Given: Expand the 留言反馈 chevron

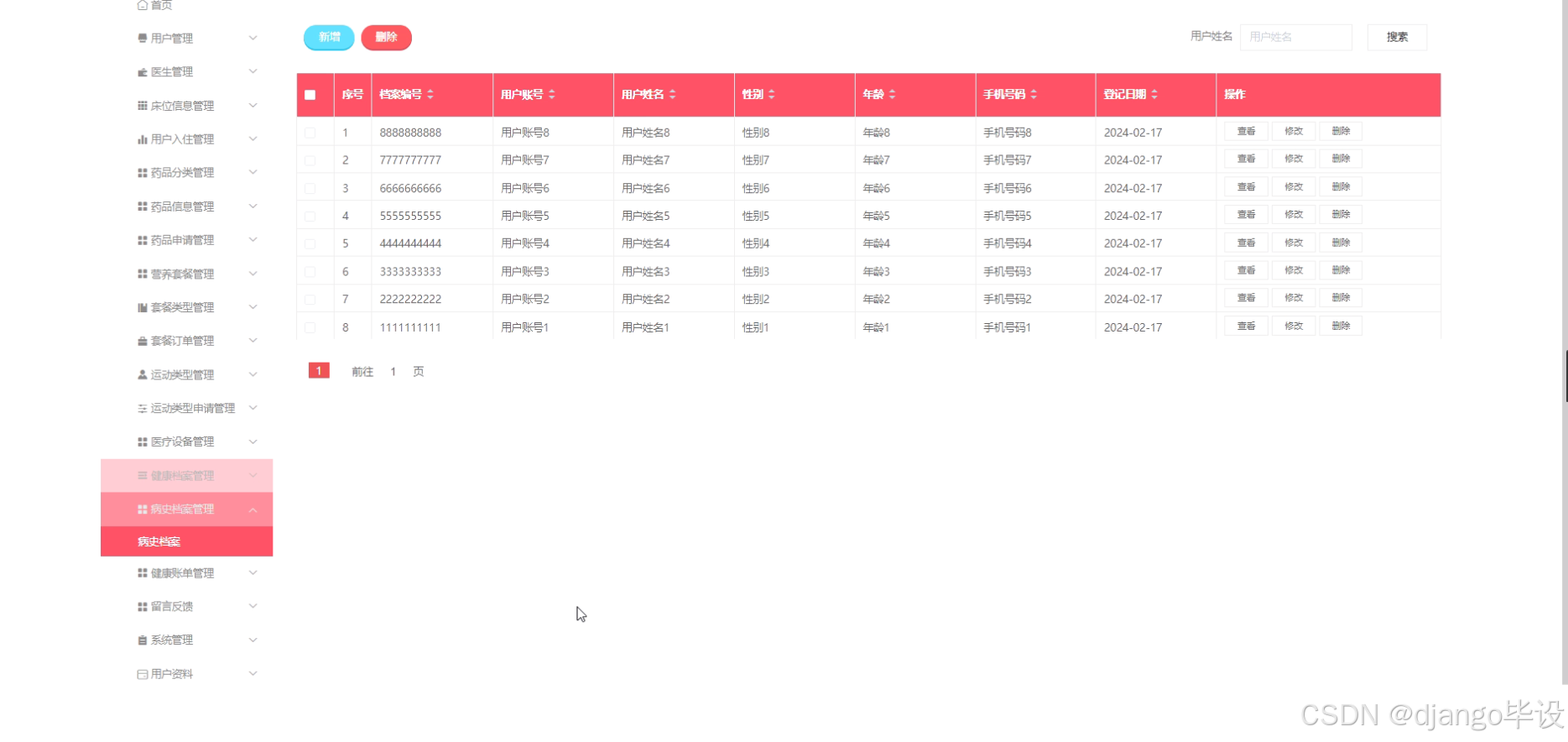Looking at the screenshot, I should point(253,606).
